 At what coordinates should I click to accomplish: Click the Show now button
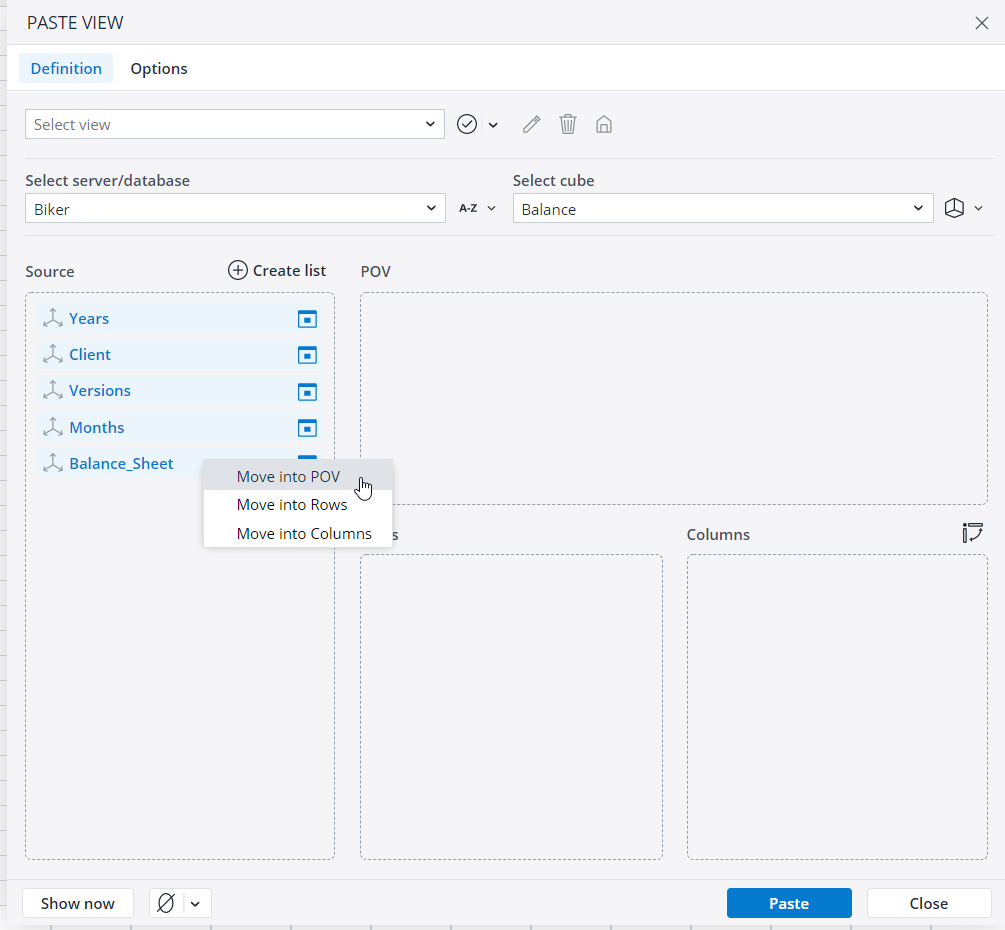click(78, 903)
